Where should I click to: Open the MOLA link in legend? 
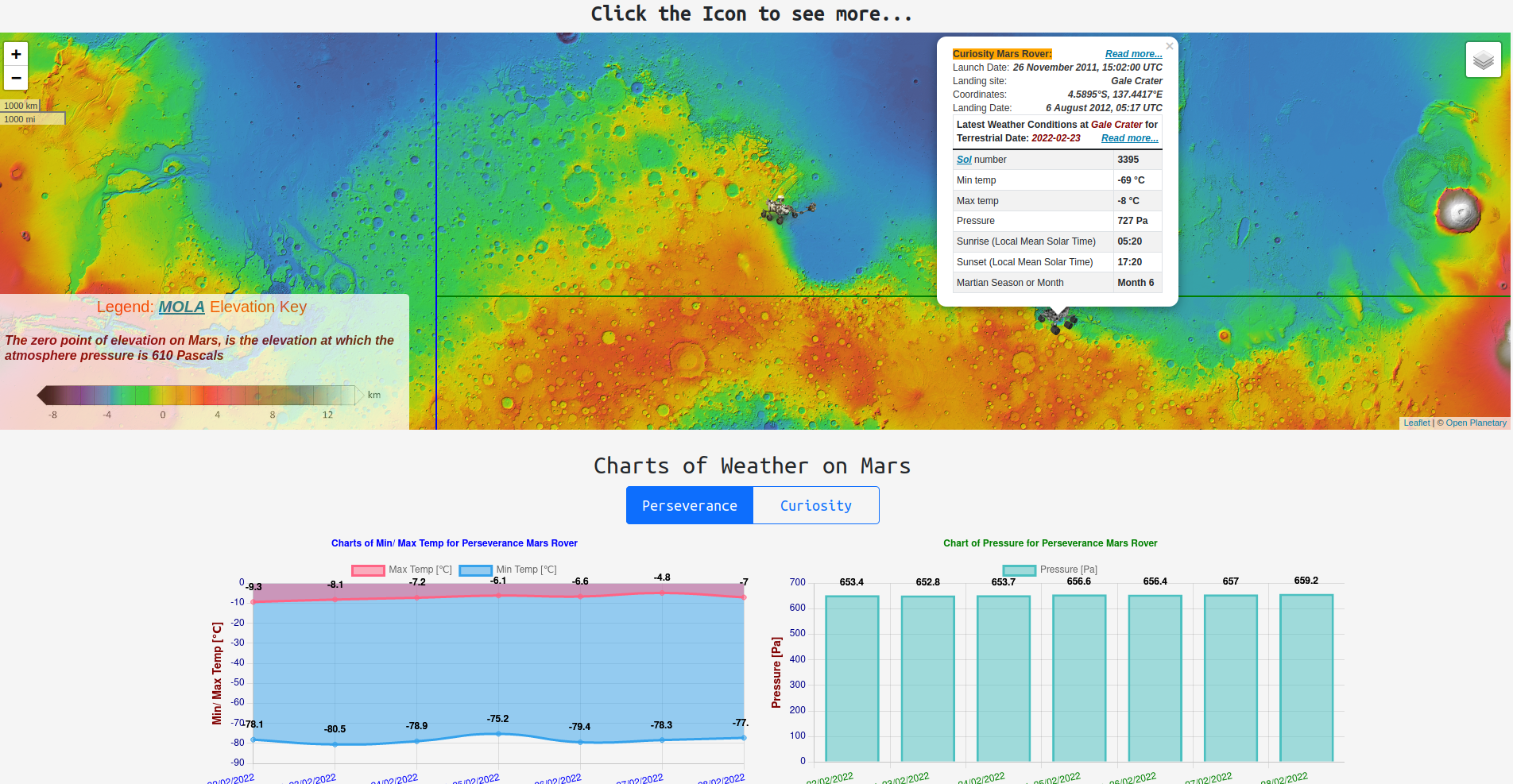[181, 307]
